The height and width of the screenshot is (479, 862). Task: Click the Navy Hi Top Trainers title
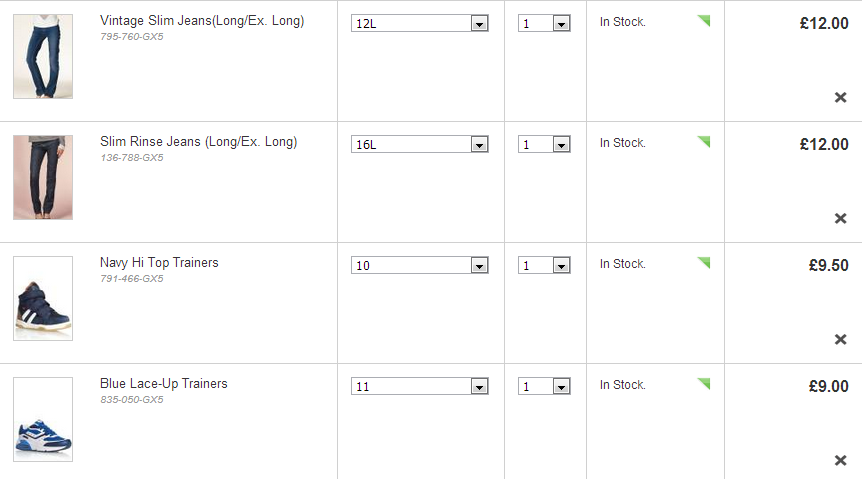(x=159, y=263)
